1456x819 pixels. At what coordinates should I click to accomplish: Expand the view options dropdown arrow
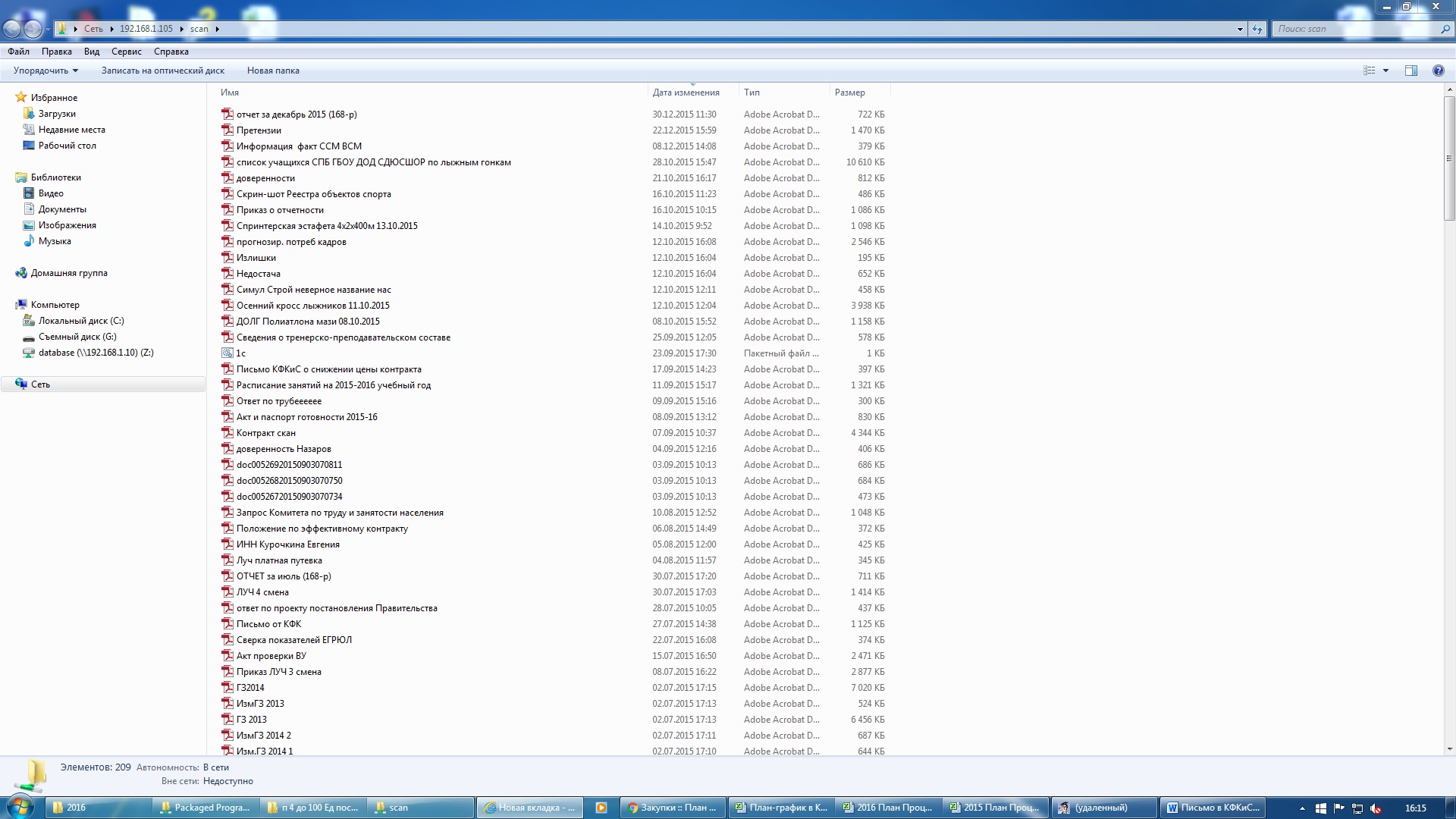1385,71
